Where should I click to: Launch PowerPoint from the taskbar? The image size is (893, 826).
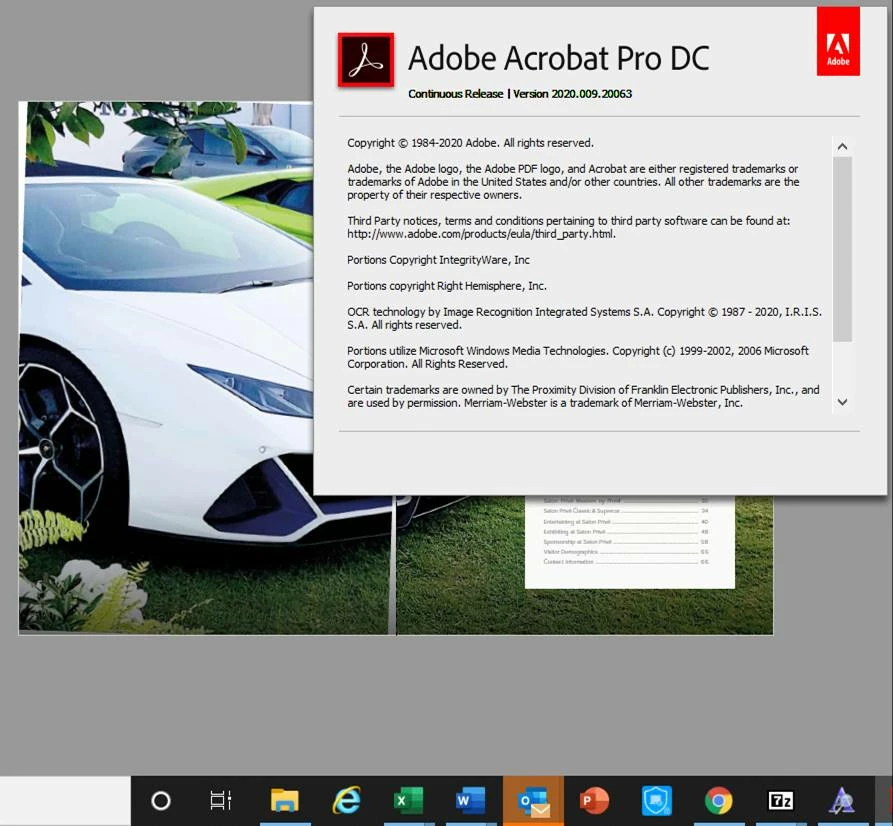tap(594, 800)
